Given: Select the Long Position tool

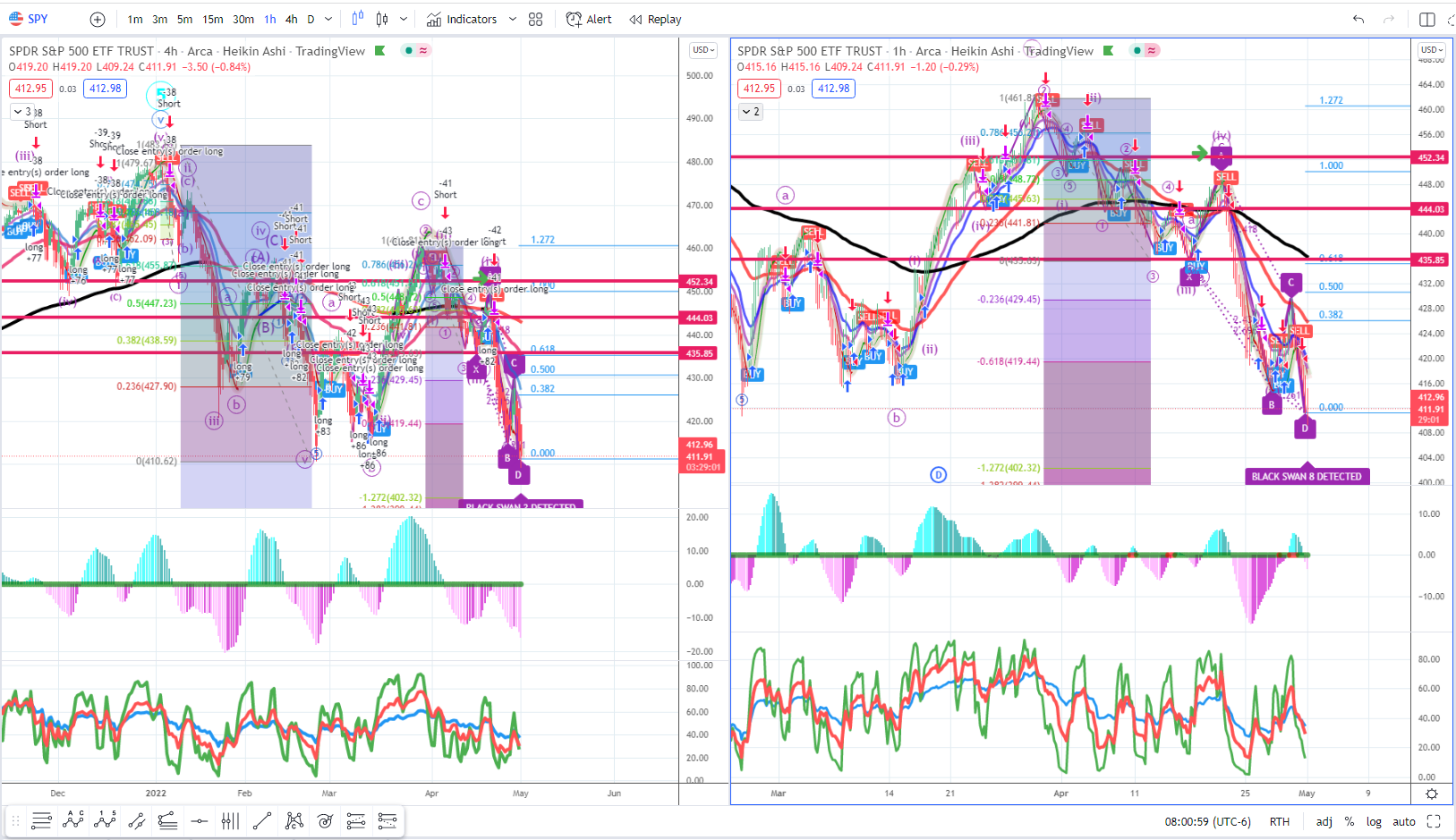Looking at the screenshot, I should click(x=356, y=820).
